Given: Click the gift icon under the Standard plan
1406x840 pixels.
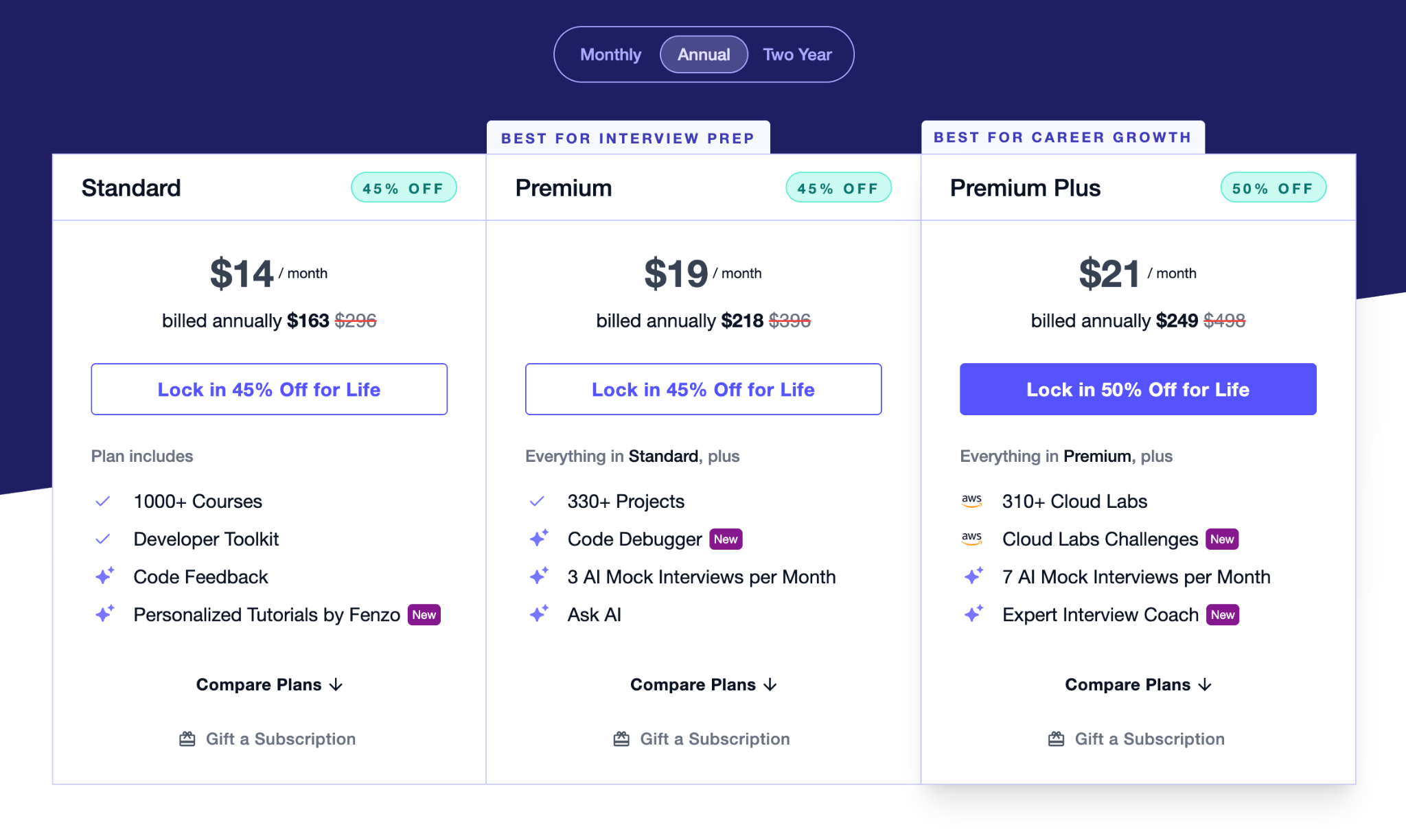Looking at the screenshot, I should [186, 738].
